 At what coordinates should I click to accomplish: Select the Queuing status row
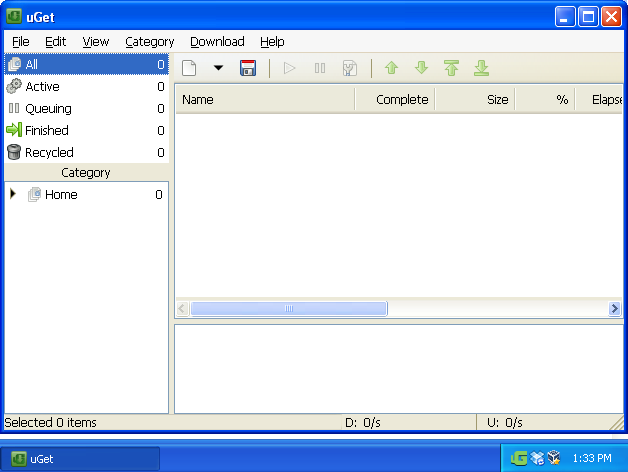(x=87, y=108)
